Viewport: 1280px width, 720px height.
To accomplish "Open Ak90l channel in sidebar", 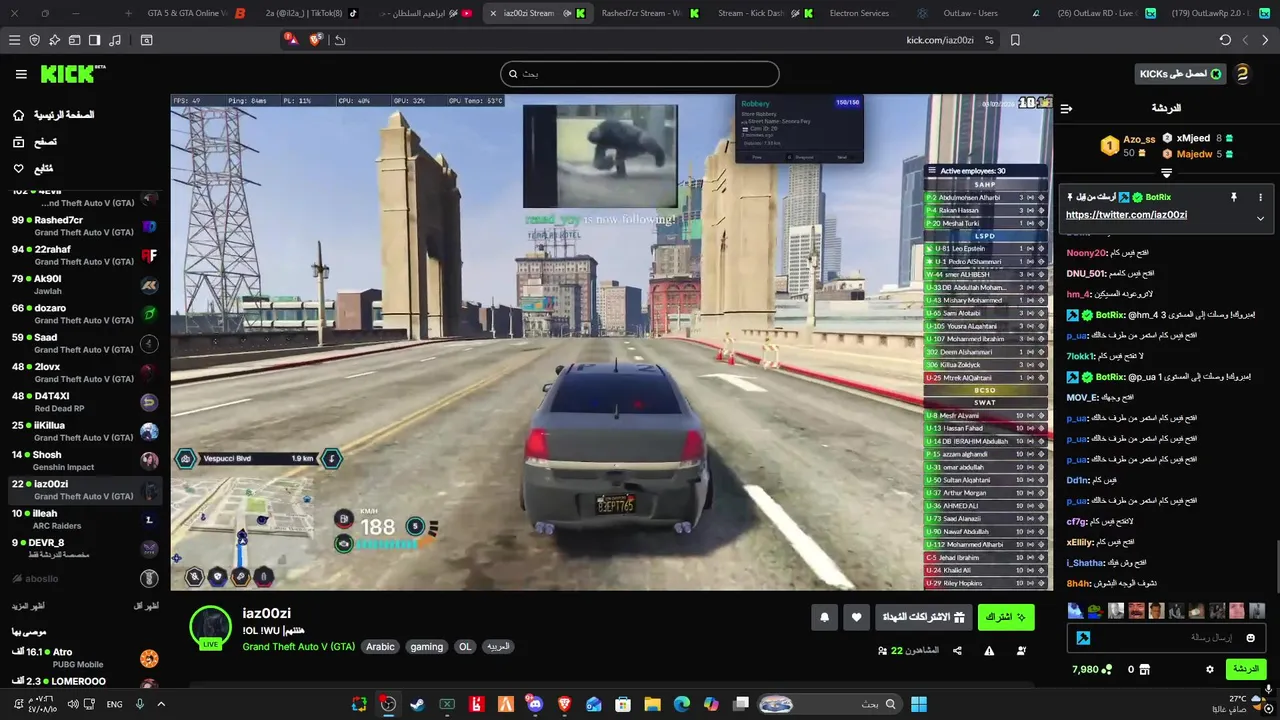I will pos(84,285).
